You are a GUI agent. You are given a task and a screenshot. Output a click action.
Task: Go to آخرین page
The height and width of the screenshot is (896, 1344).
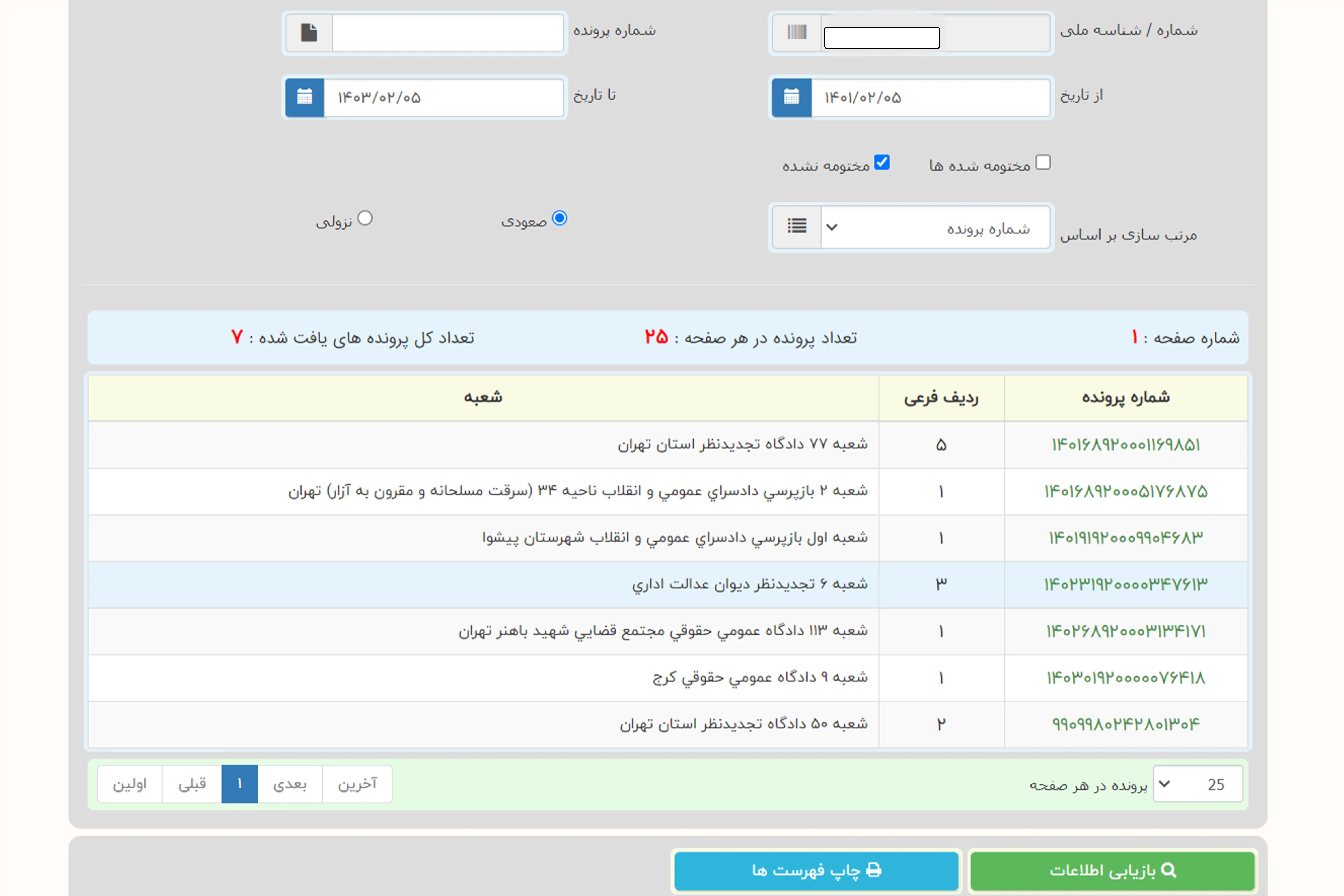click(357, 784)
